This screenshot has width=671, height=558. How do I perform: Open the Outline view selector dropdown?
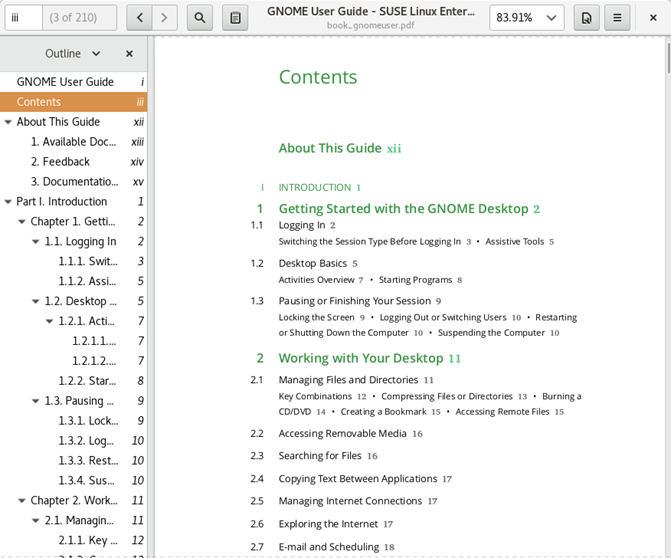(x=73, y=54)
